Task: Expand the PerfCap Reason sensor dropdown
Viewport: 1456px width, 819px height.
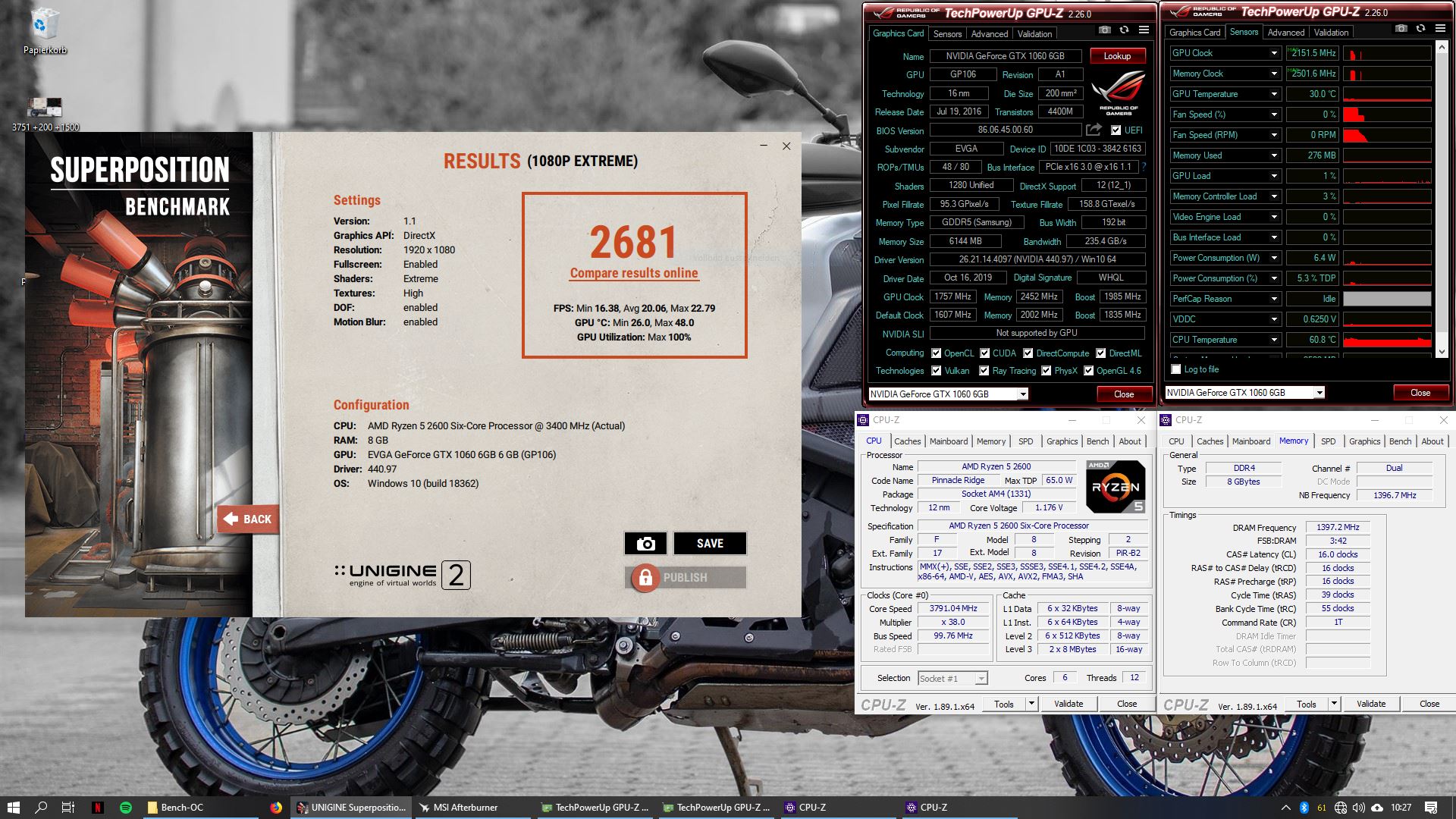Action: click(x=1274, y=299)
